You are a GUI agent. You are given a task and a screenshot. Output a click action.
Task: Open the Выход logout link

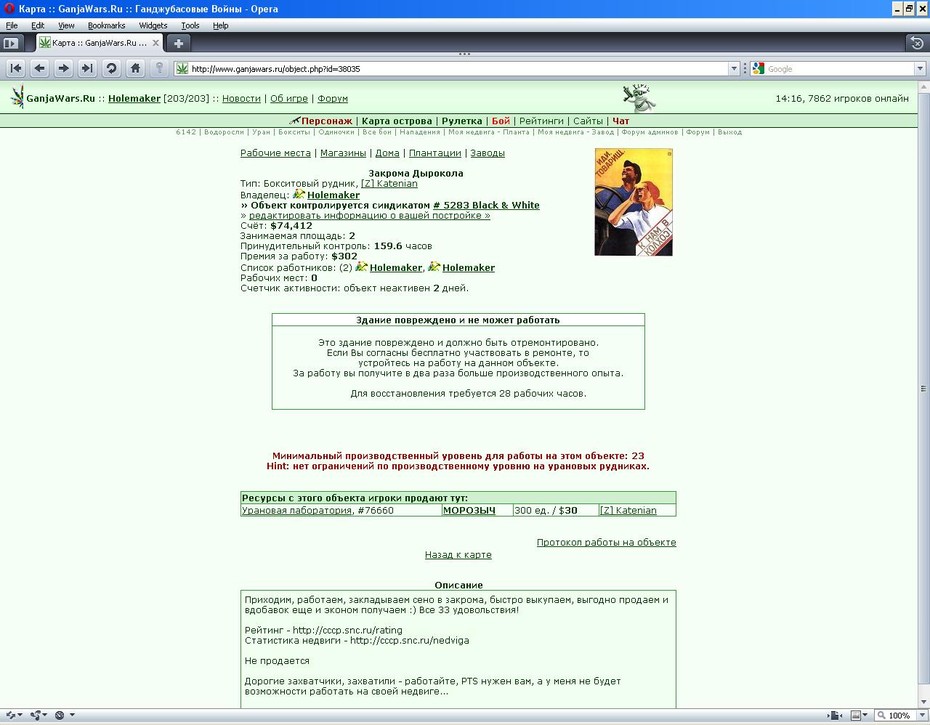pos(730,132)
